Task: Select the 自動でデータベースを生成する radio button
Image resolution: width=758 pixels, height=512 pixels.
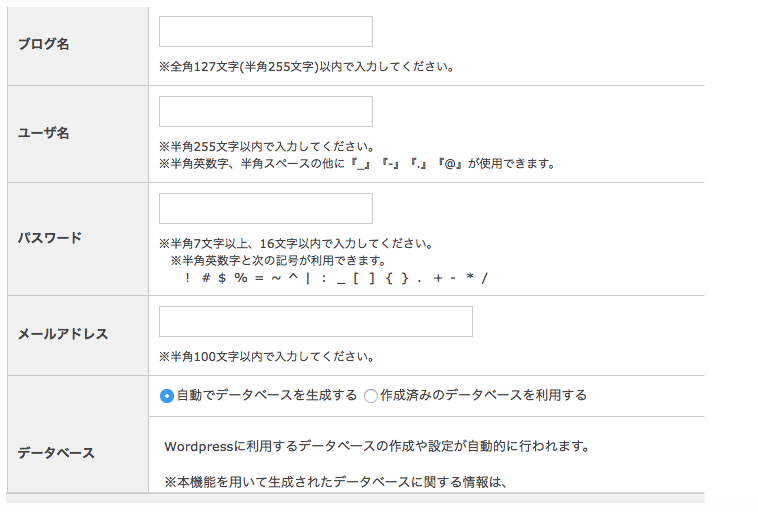Action: 167,396
